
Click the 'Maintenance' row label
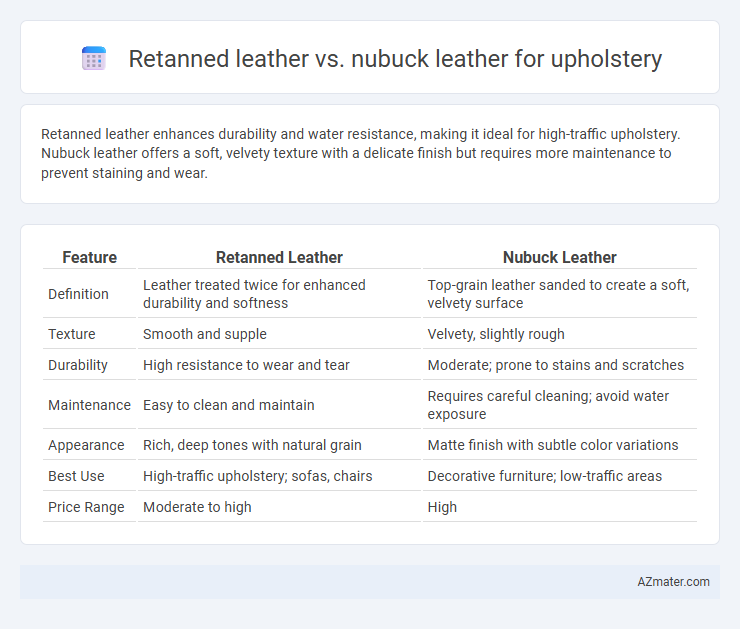click(89, 405)
